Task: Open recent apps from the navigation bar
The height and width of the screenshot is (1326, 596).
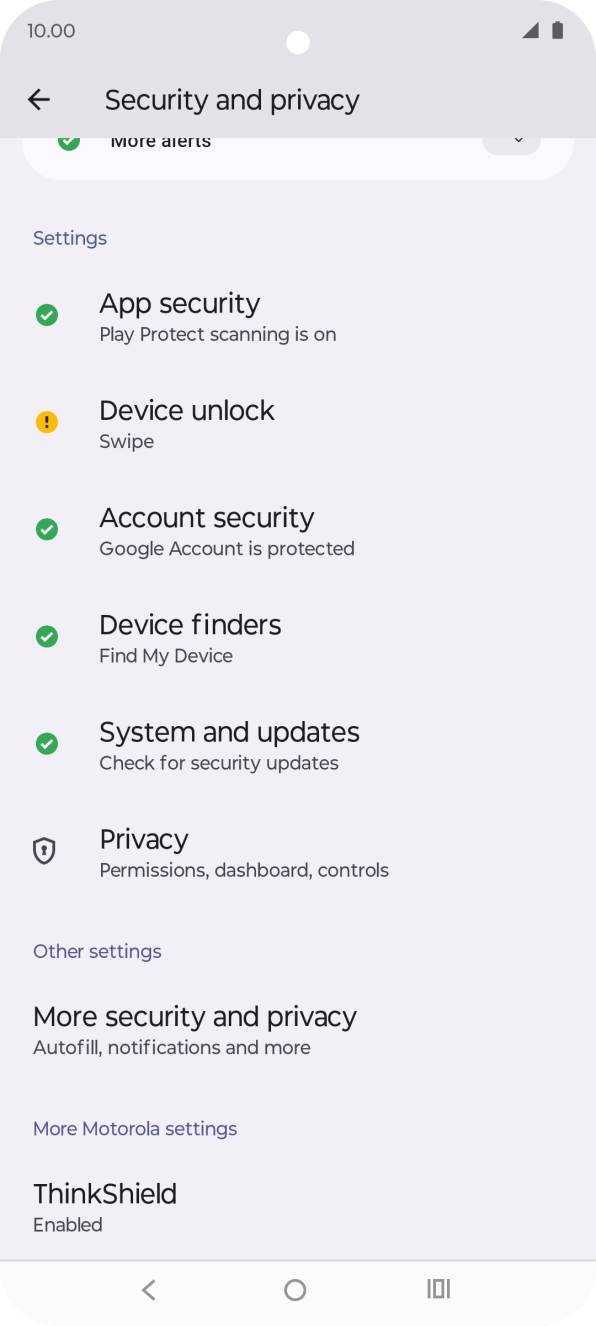Action: click(438, 1289)
